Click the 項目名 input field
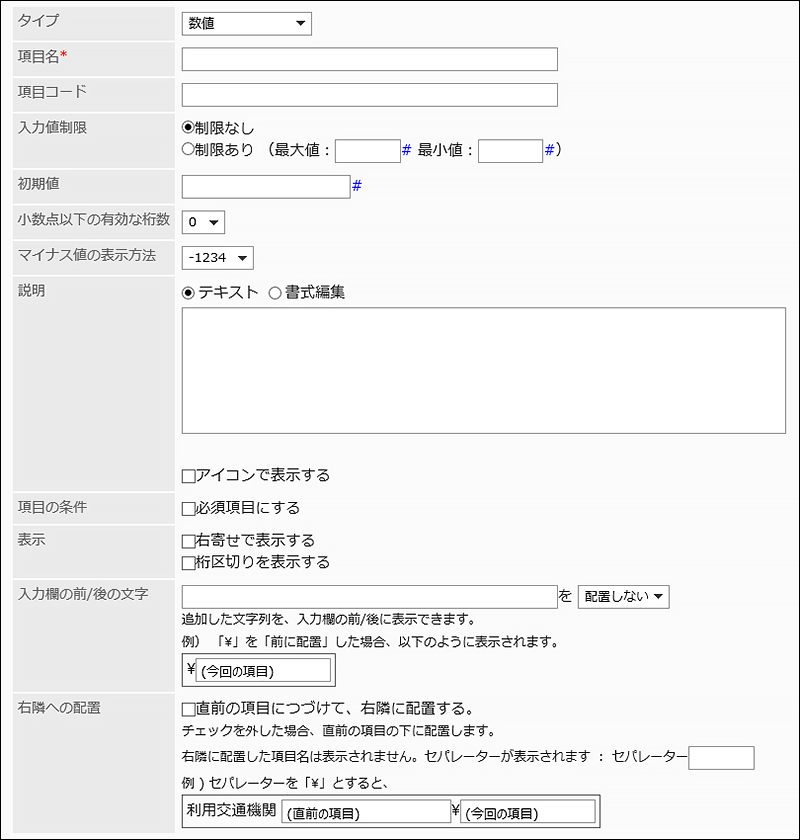Viewport: 800px width, 840px height. 369,59
